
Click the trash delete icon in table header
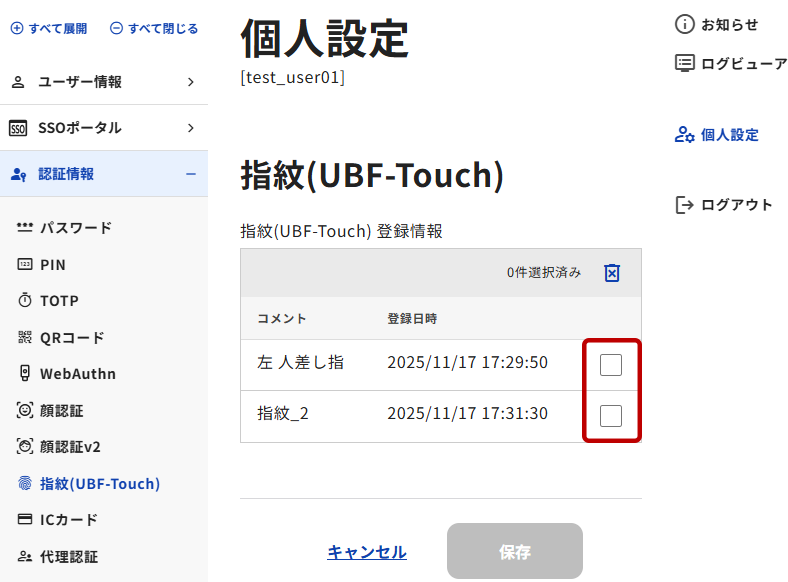tap(612, 273)
